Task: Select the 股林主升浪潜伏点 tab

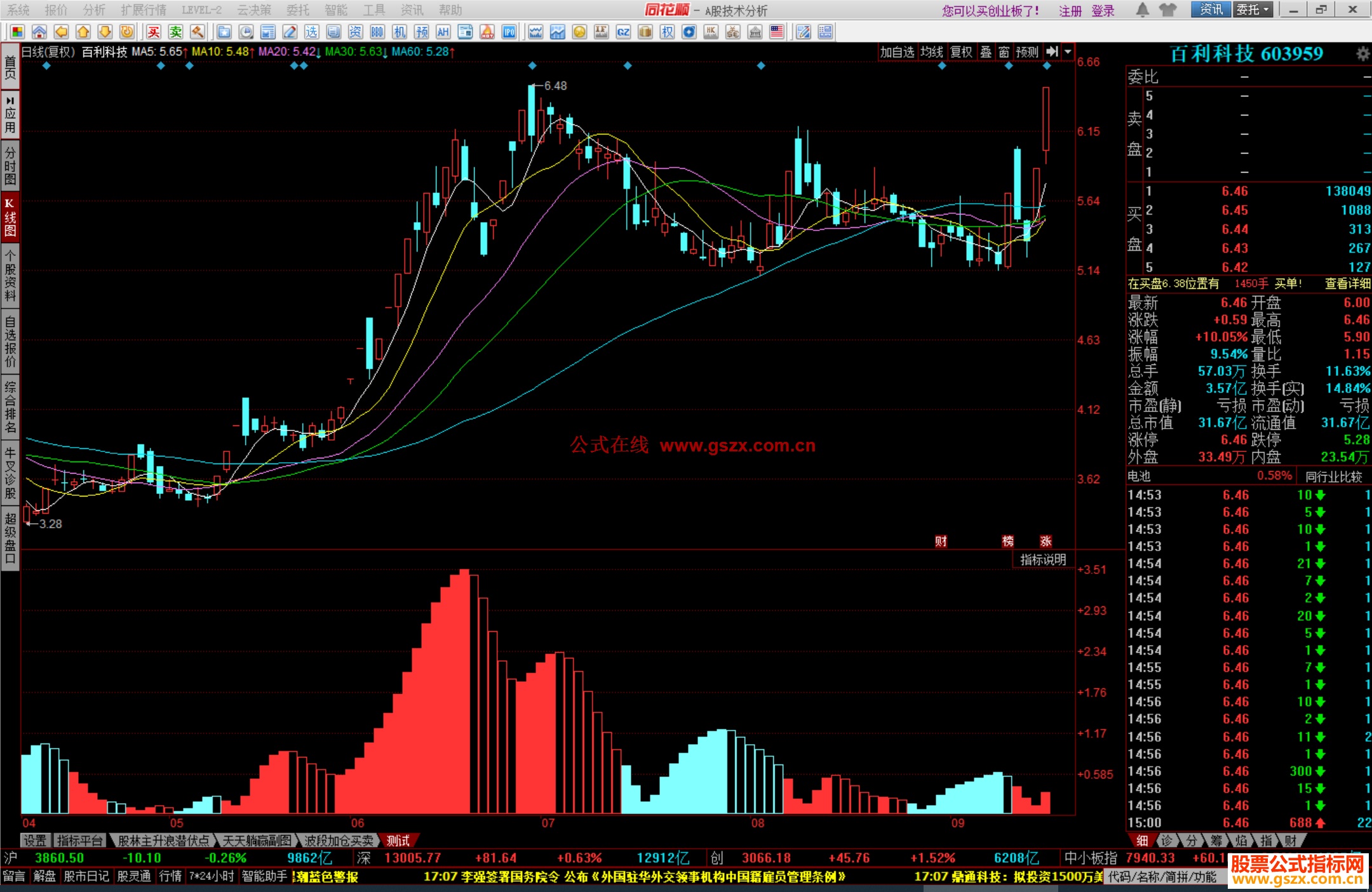Action: tap(163, 841)
